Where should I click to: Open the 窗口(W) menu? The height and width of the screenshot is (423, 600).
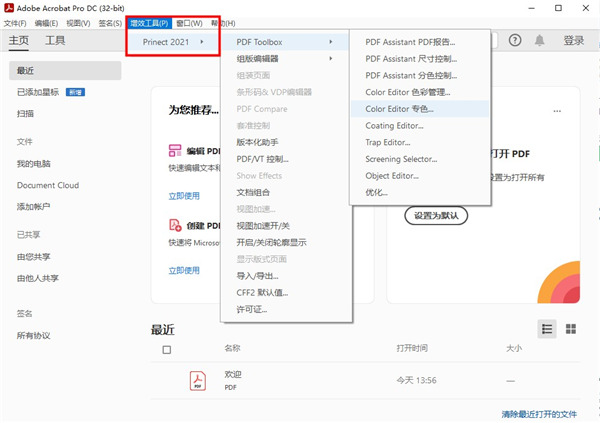tap(189, 23)
